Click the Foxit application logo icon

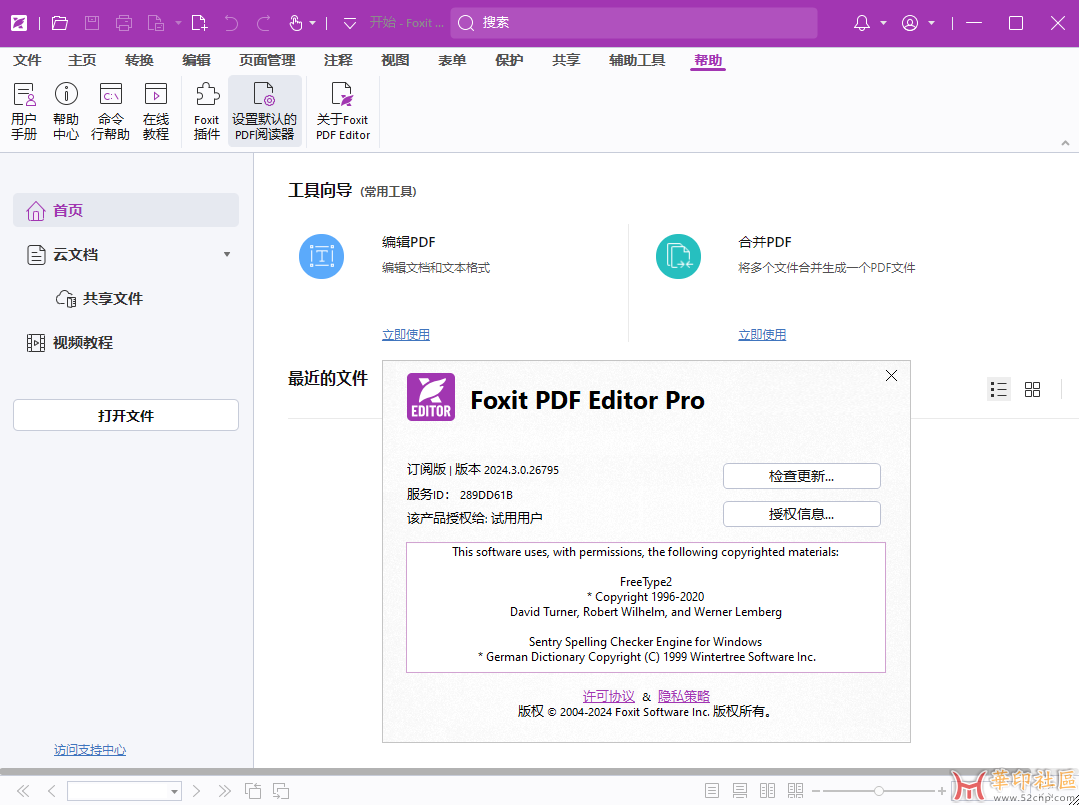[x=19, y=23]
